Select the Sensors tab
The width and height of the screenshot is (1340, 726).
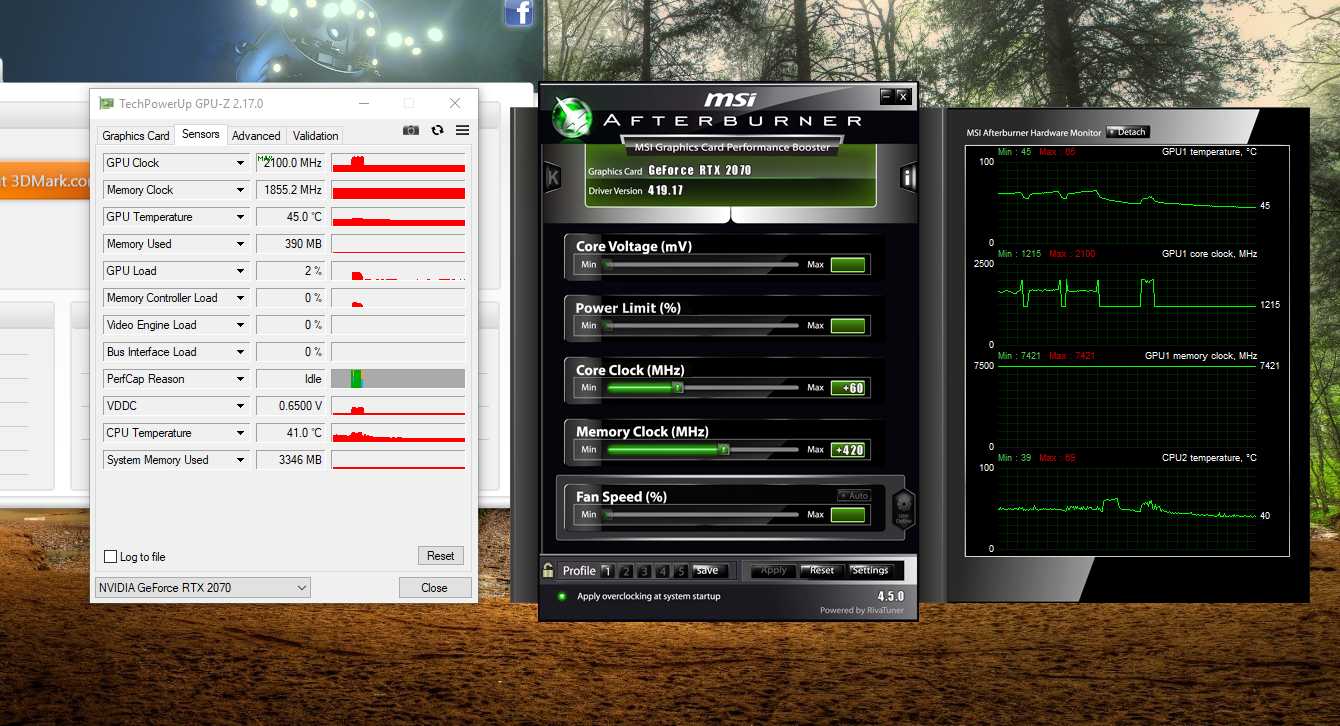tap(200, 134)
